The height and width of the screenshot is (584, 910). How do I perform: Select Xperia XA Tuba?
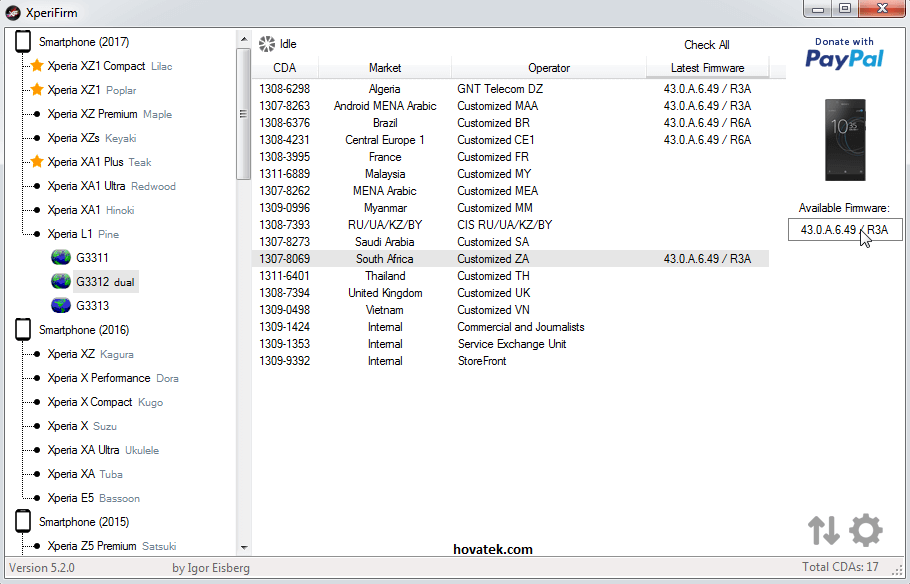pos(85,474)
